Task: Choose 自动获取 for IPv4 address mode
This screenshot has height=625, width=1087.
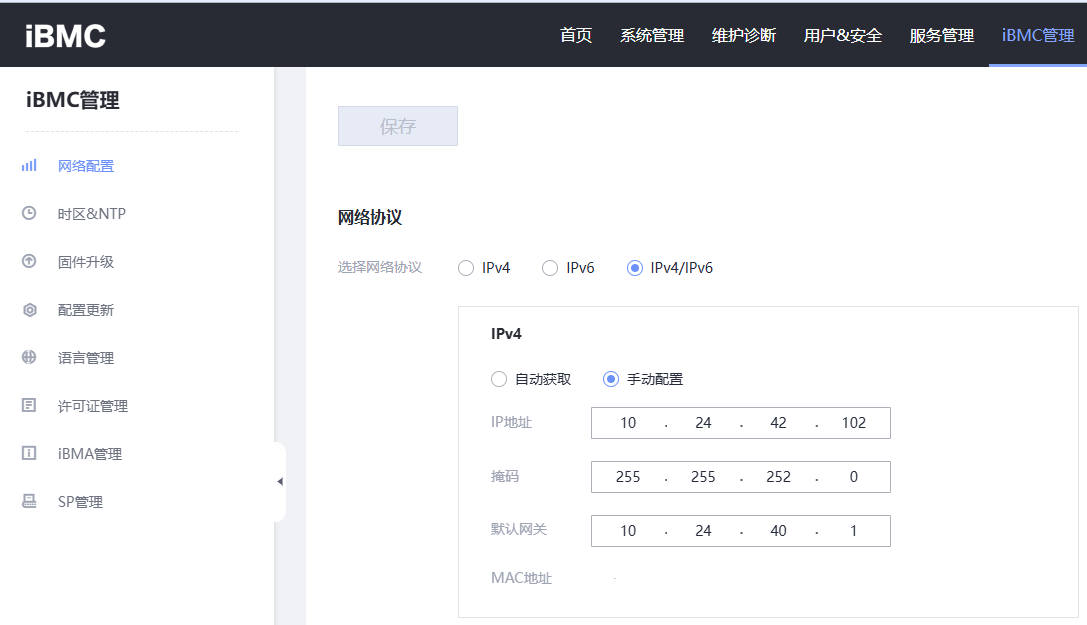Action: click(499, 379)
